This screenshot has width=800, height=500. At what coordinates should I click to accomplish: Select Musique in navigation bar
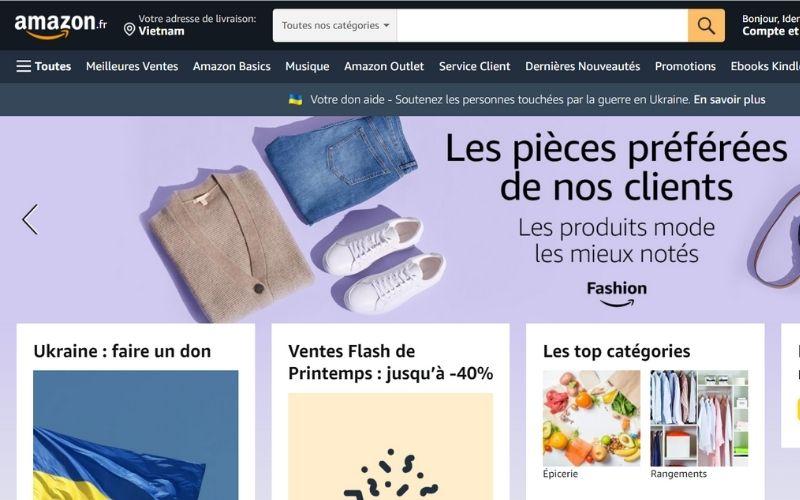click(x=307, y=66)
